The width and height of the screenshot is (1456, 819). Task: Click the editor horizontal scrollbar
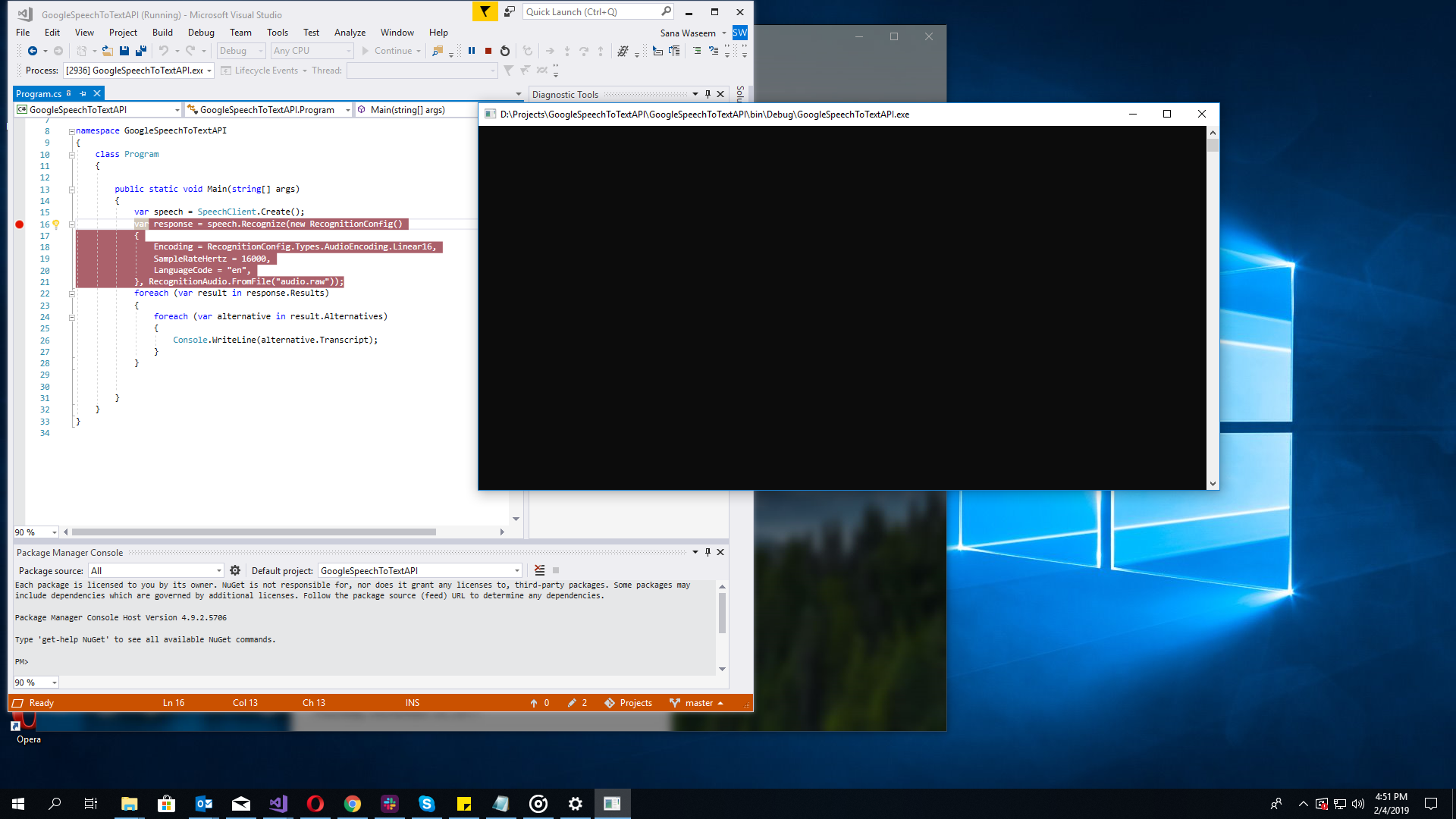(x=254, y=532)
